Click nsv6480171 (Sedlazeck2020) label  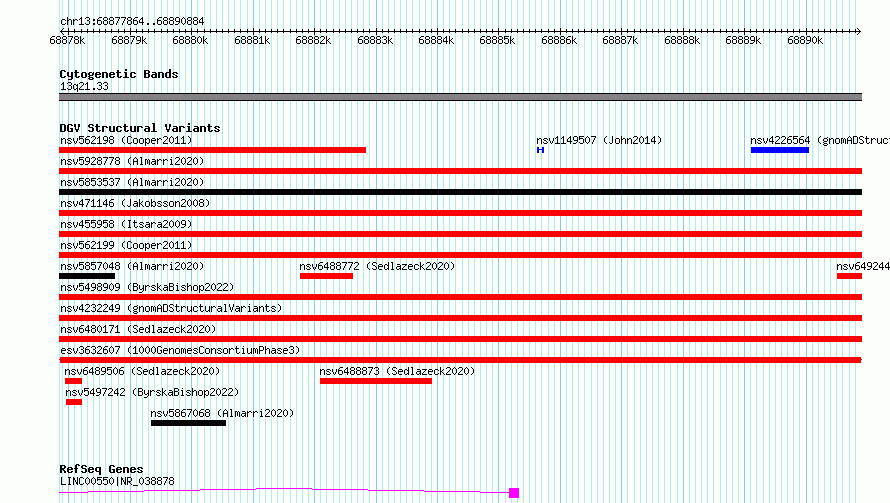click(138, 329)
